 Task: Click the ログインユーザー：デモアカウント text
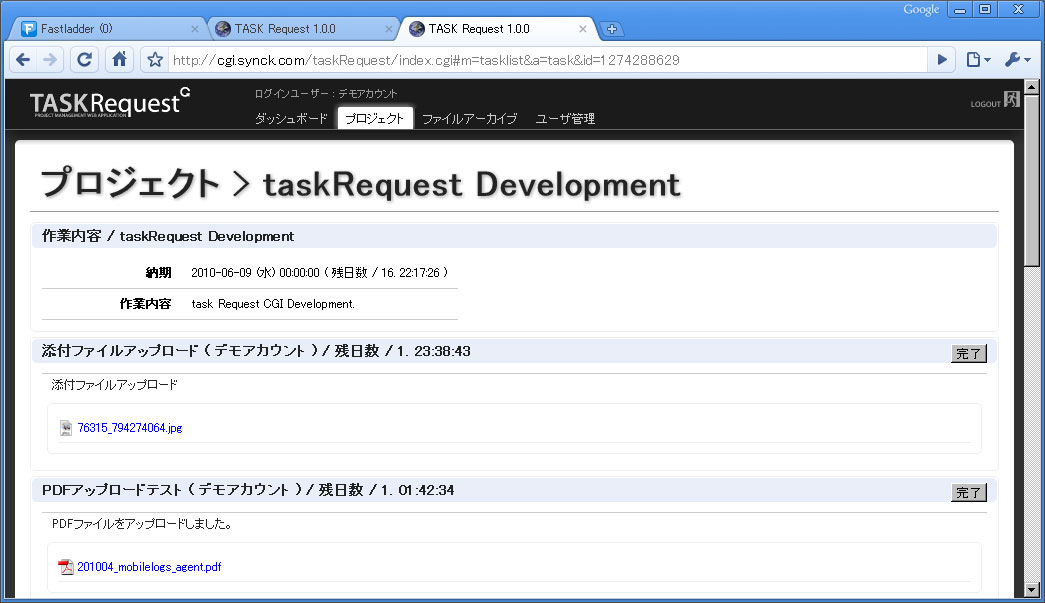326,94
